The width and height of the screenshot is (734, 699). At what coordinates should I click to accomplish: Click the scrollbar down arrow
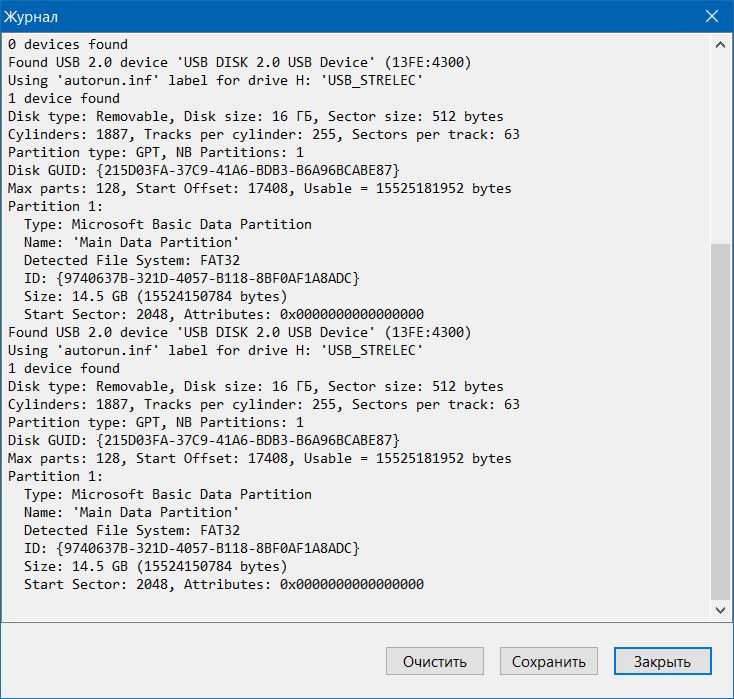[720, 610]
